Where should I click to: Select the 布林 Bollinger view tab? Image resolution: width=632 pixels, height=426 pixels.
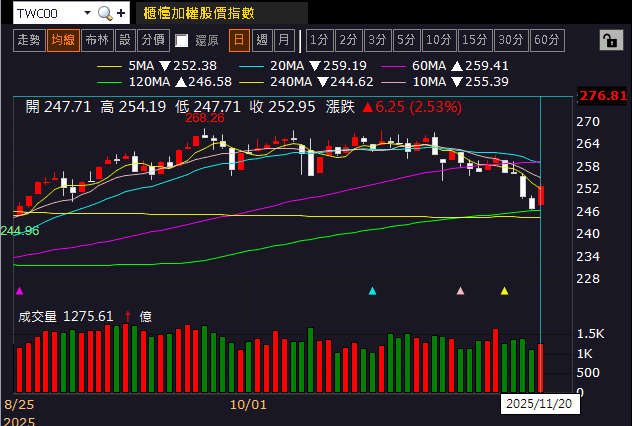point(97,40)
